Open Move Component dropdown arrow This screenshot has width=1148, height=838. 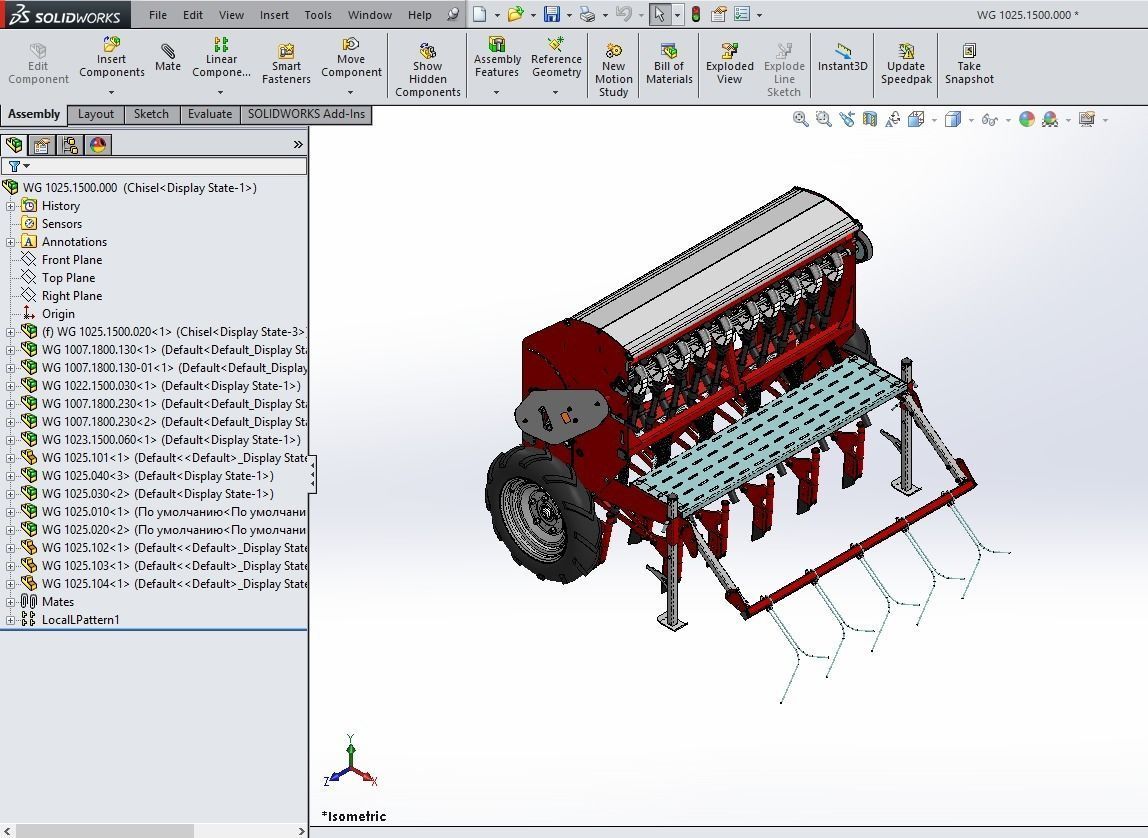351,92
